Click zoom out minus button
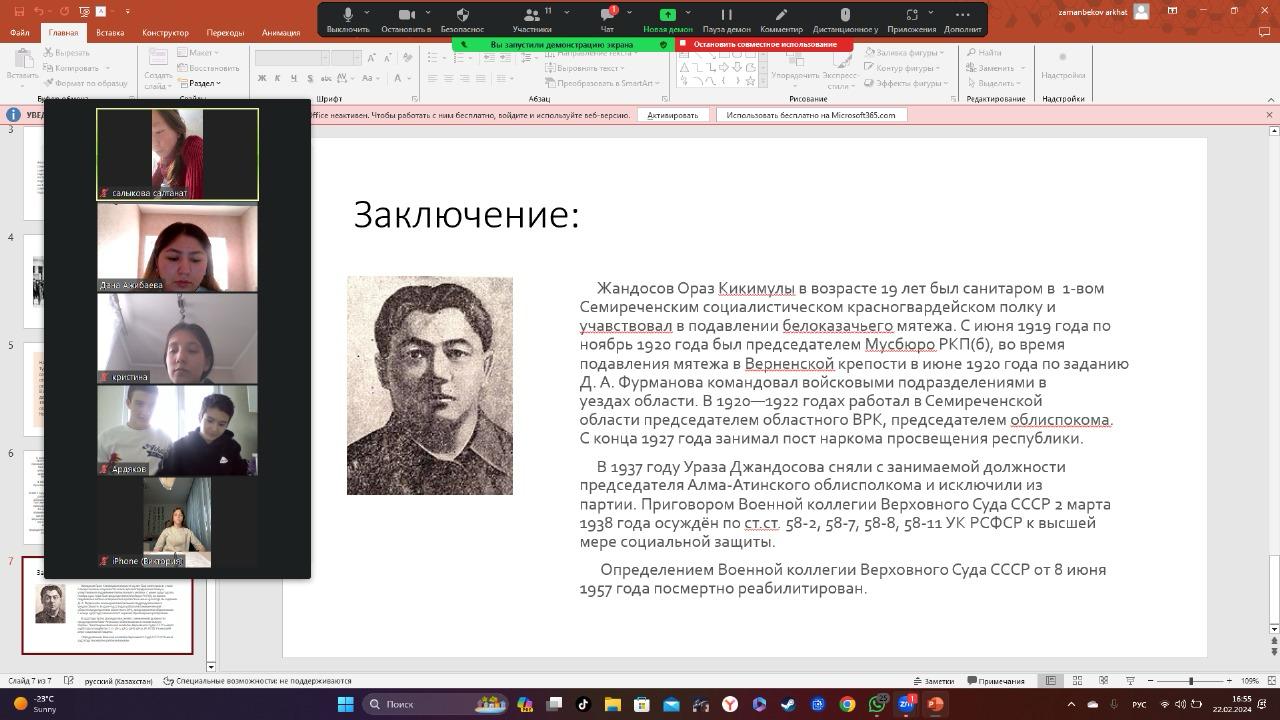The width and height of the screenshot is (1280, 720). tap(1151, 681)
